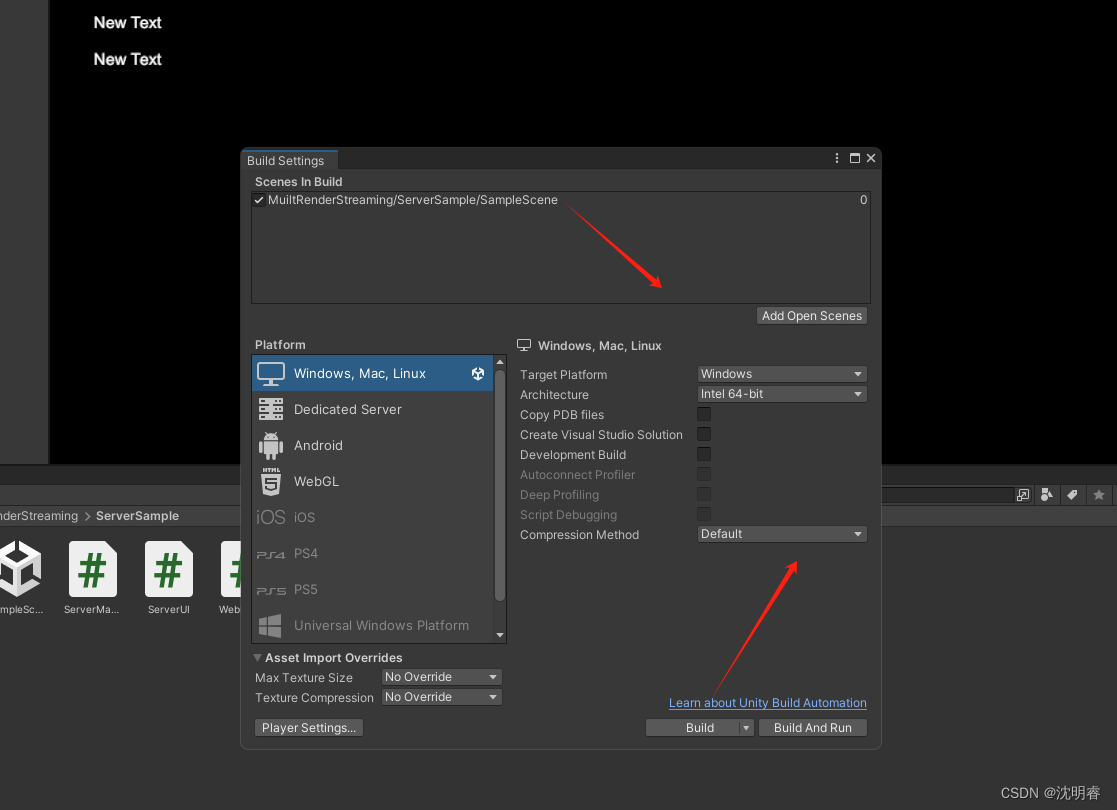The height and width of the screenshot is (810, 1117).
Task: Open the Compression Method dropdown
Action: [x=781, y=534]
